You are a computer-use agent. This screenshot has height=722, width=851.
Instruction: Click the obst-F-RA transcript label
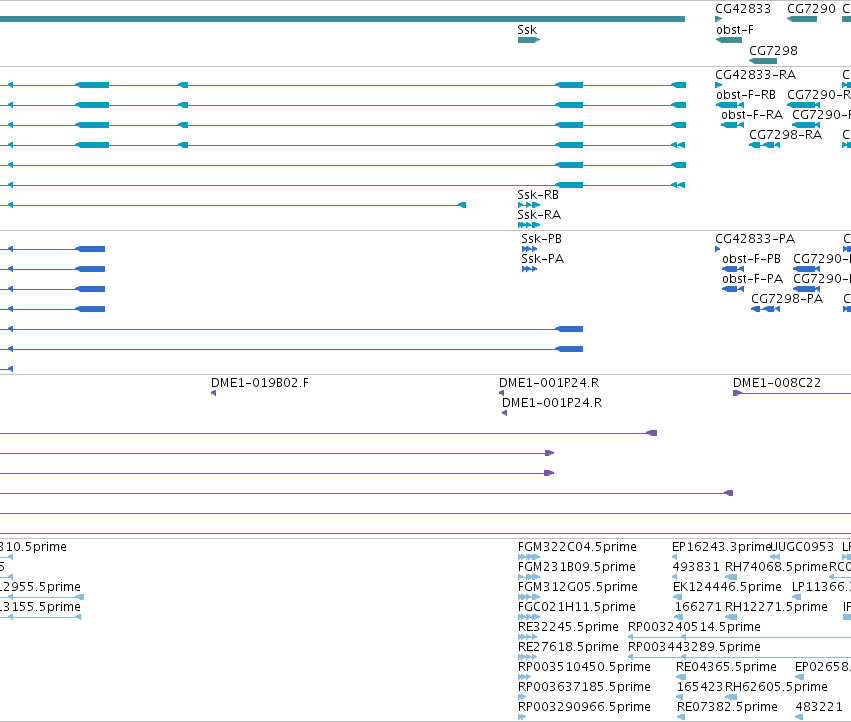(x=752, y=115)
